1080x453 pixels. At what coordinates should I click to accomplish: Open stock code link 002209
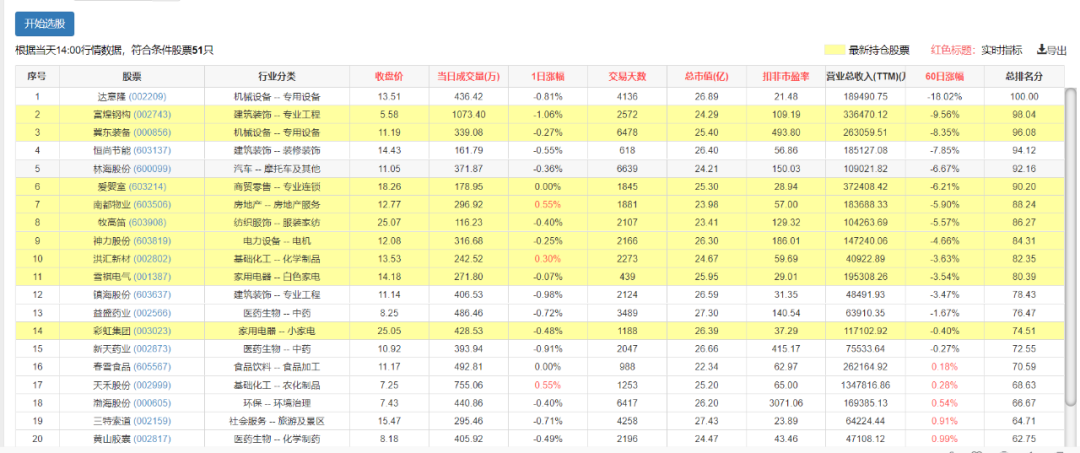[145, 96]
